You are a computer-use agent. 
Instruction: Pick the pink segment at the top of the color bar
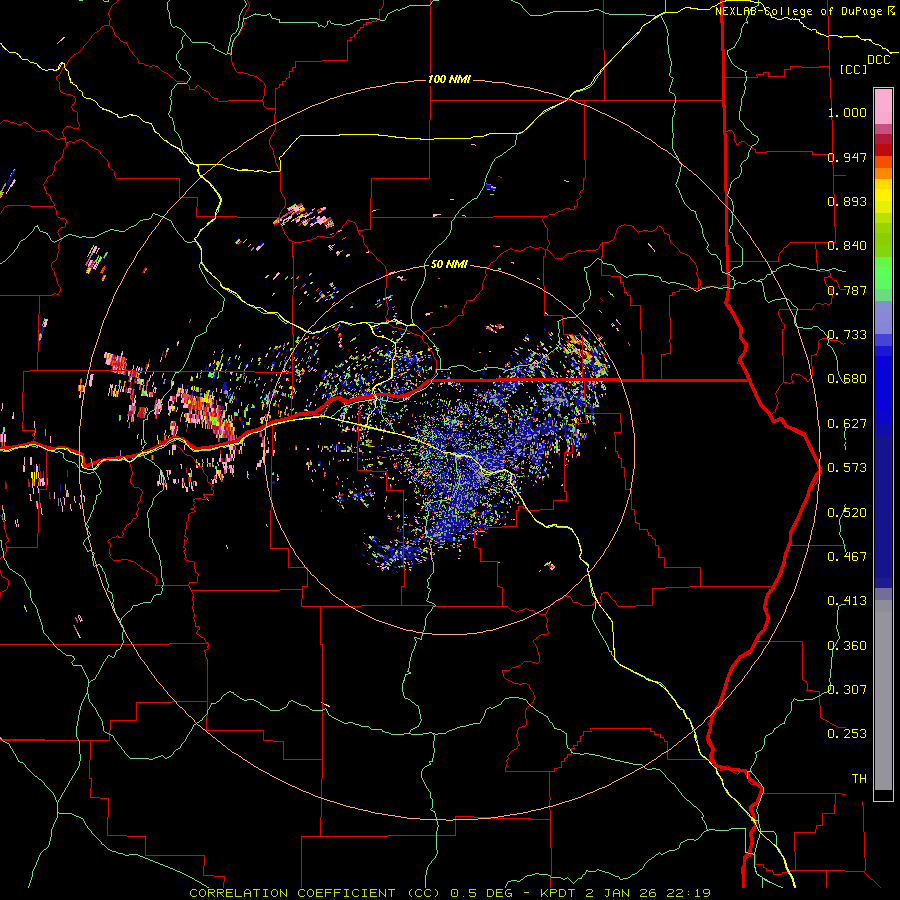point(883,106)
